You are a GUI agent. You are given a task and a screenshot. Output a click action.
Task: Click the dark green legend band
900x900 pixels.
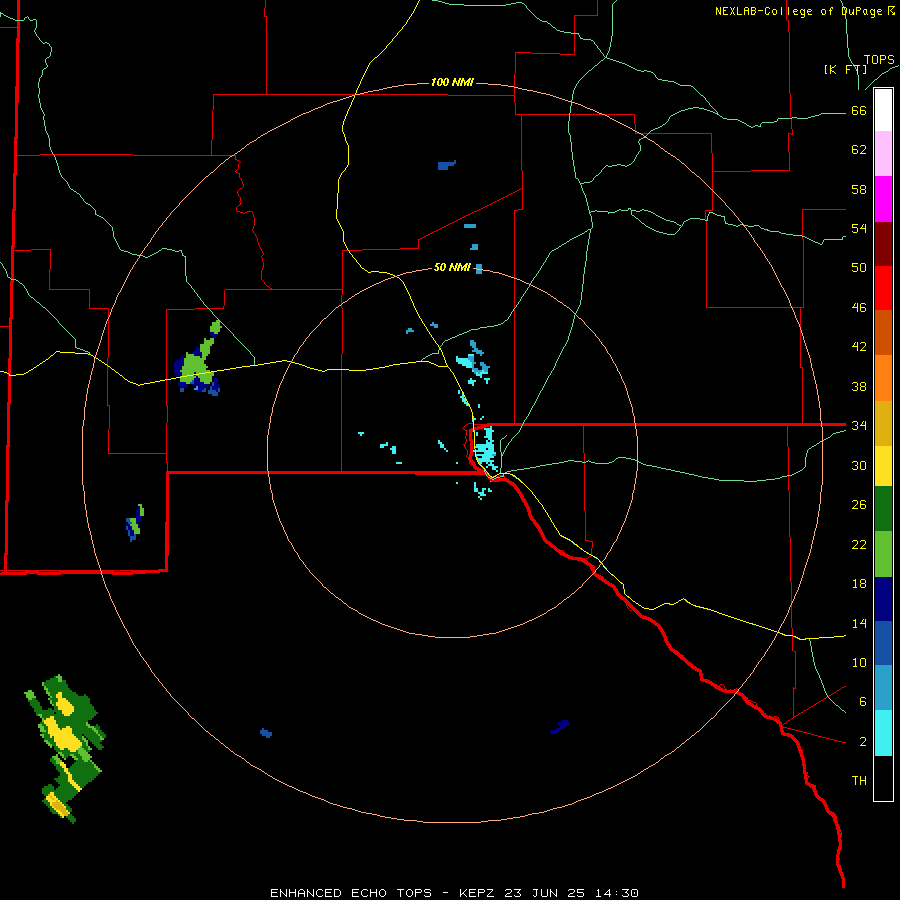pyautogui.click(x=883, y=509)
